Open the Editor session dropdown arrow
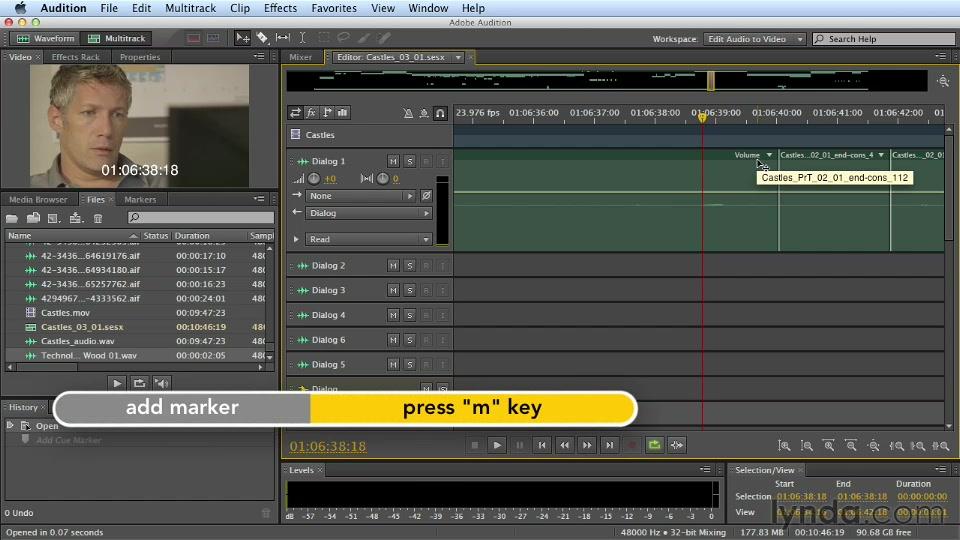Screen dimensions: 960x540 pyautogui.click(x=458, y=58)
